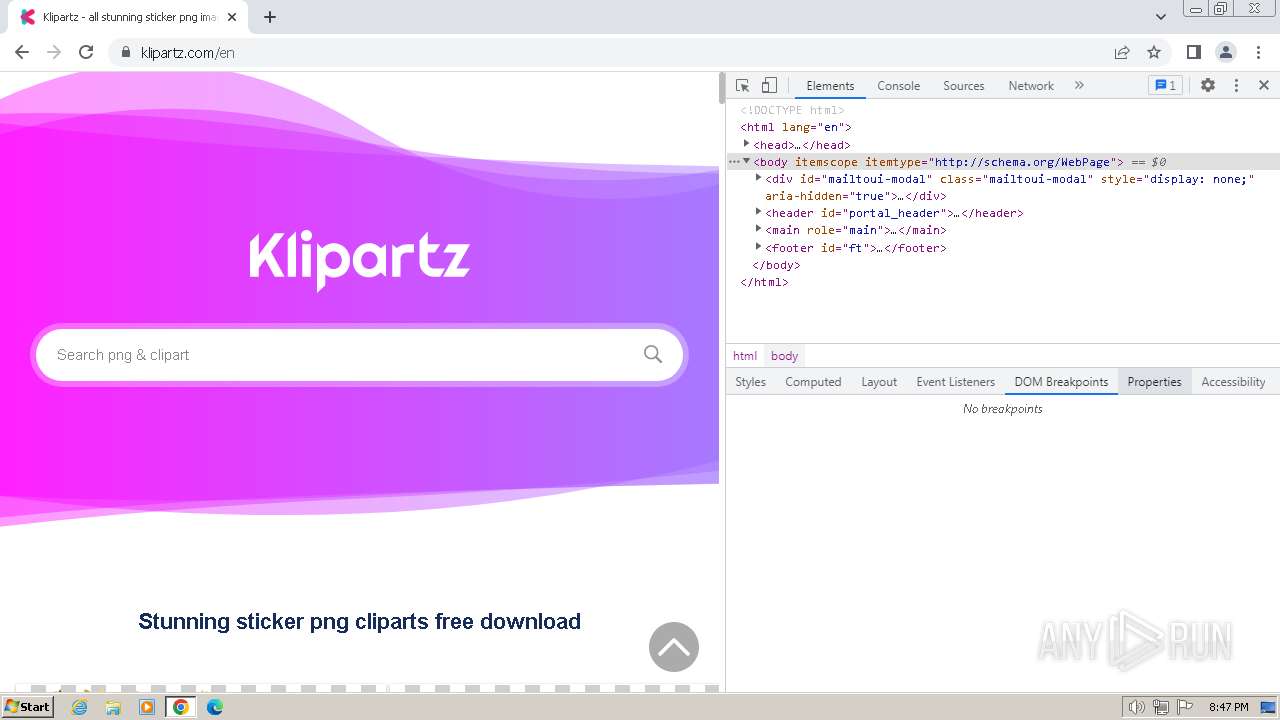
Task: Expand the main role element node
Action: (758, 229)
